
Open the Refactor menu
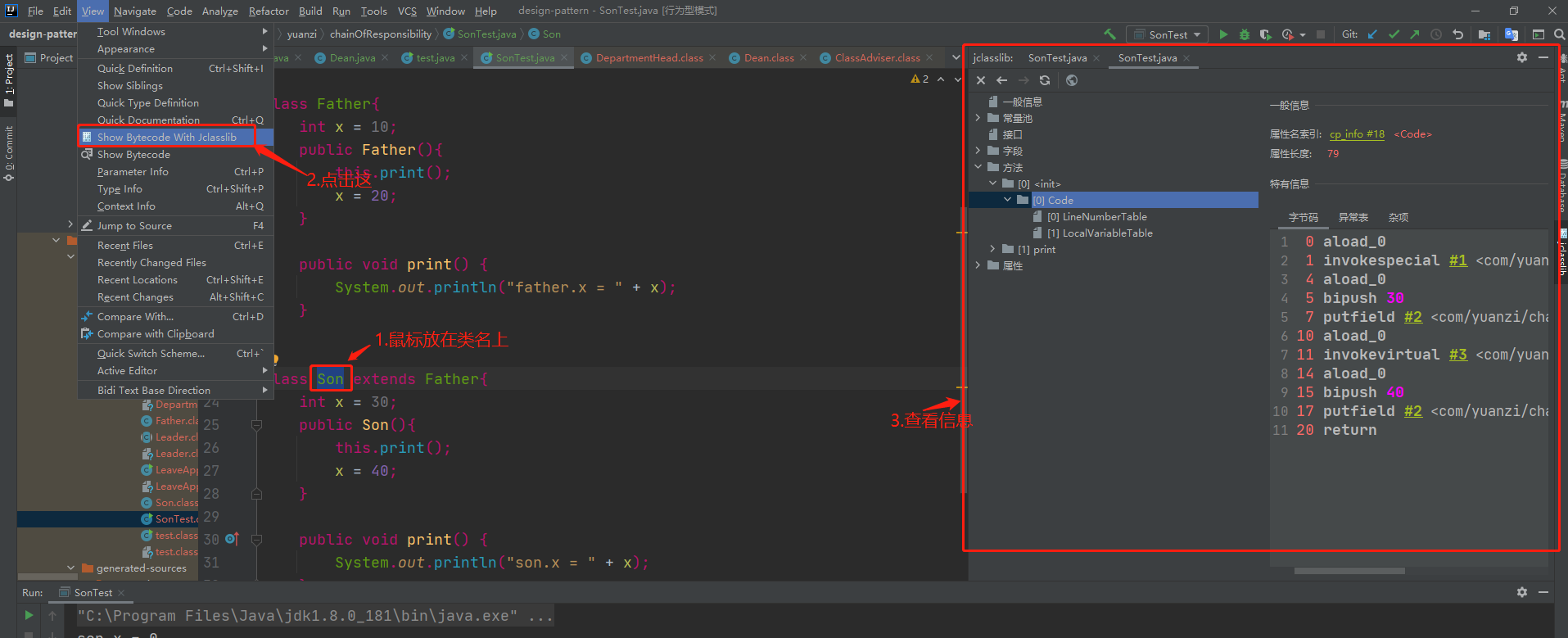pos(269,11)
